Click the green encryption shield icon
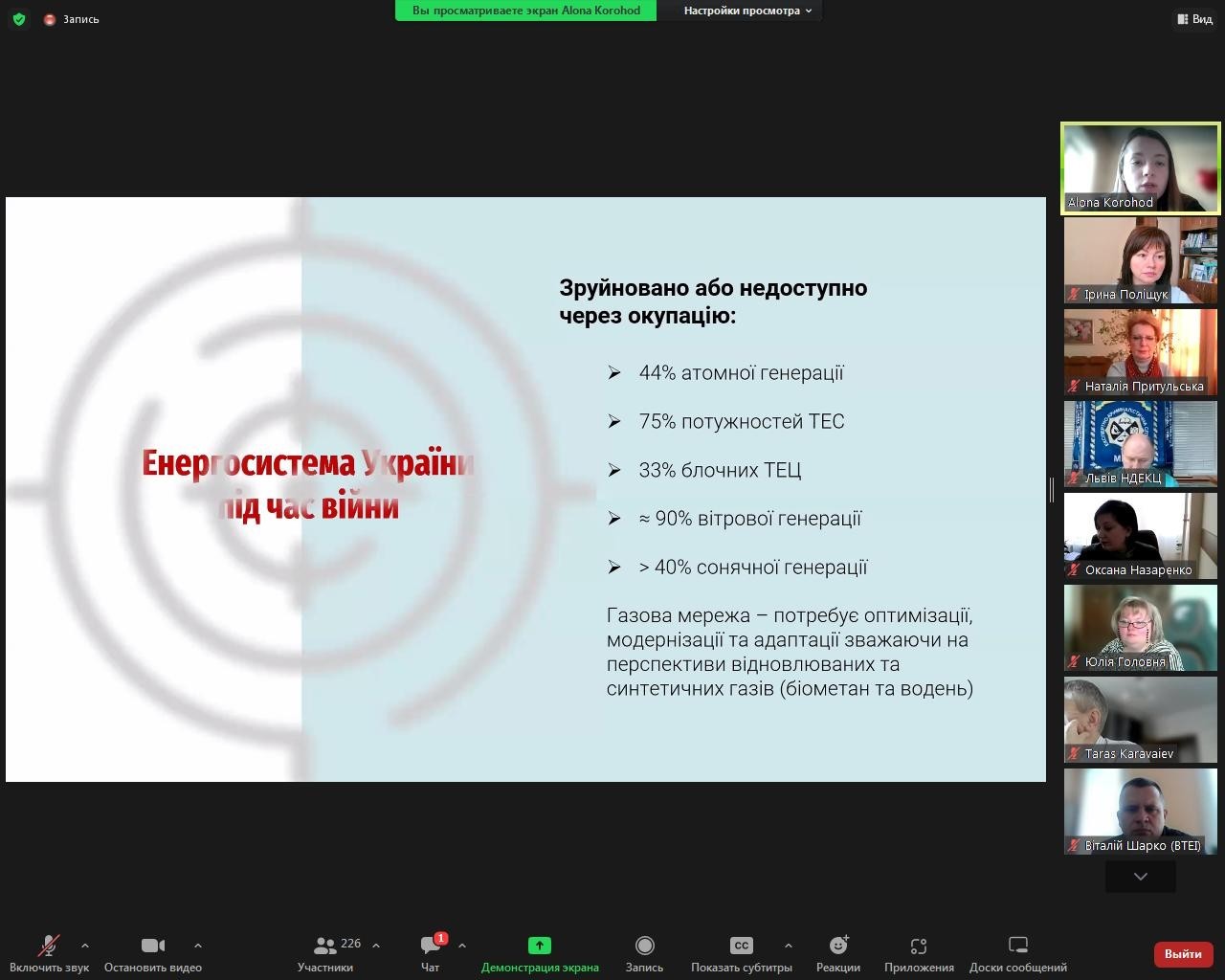The image size is (1225, 980). point(19,18)
